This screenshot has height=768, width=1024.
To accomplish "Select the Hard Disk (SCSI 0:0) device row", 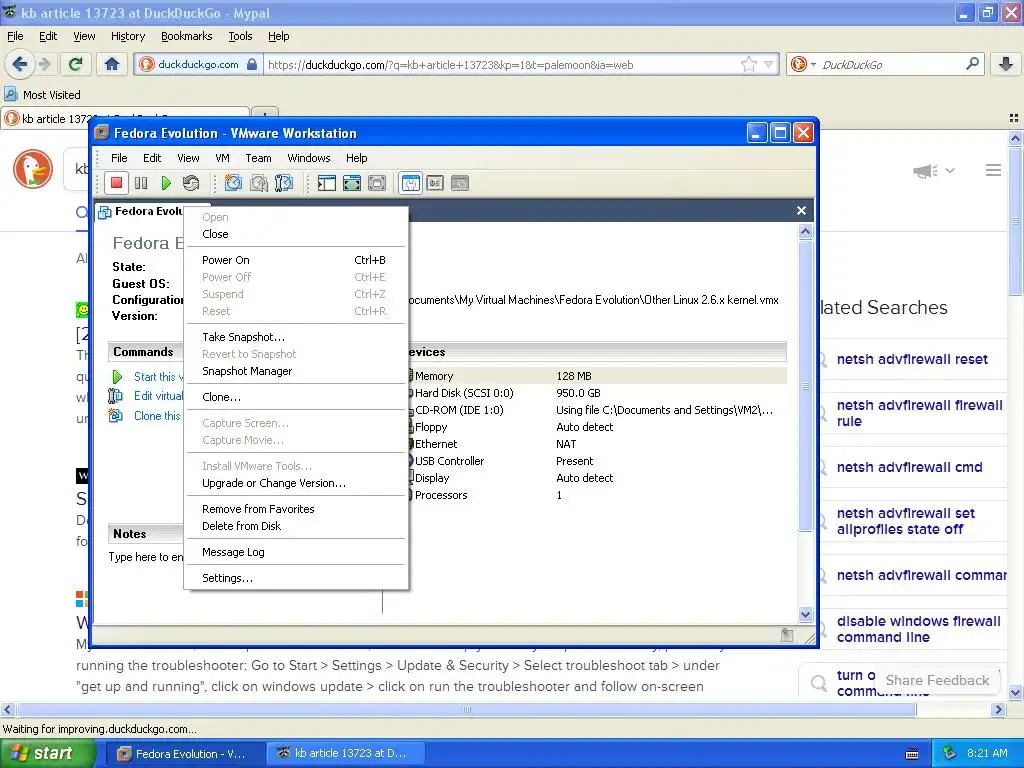I will pos(596,393).
